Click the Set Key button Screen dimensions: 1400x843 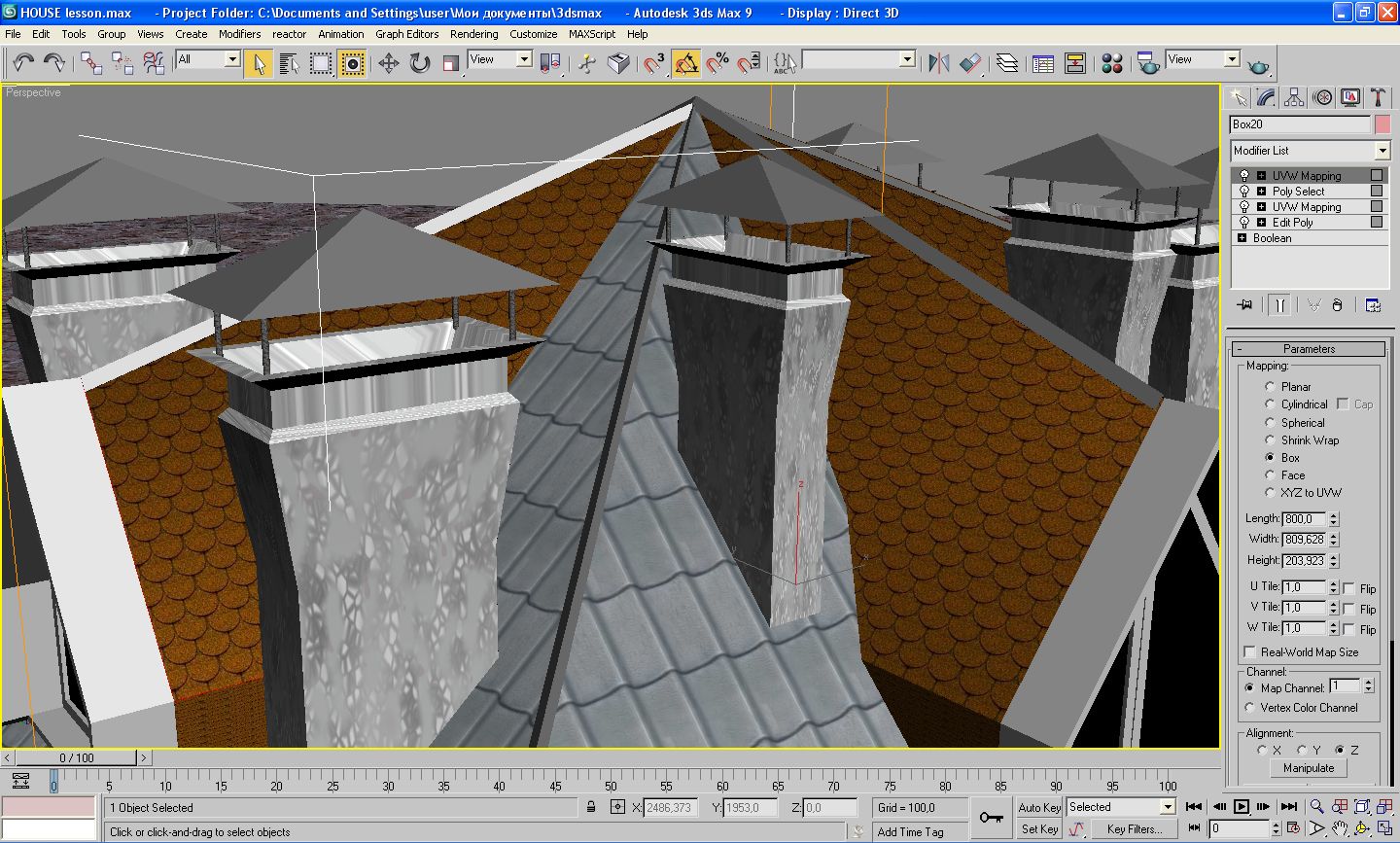(1039, 829)
